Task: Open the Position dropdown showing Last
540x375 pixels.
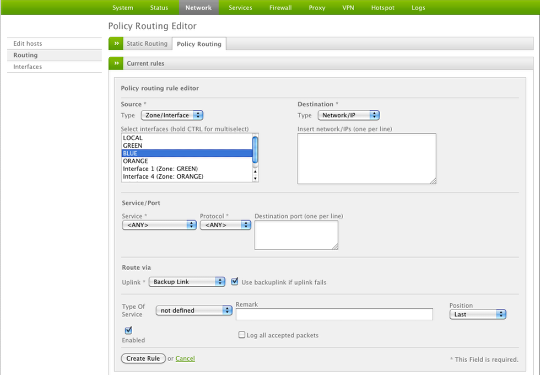Action: [x=478, y=314]
